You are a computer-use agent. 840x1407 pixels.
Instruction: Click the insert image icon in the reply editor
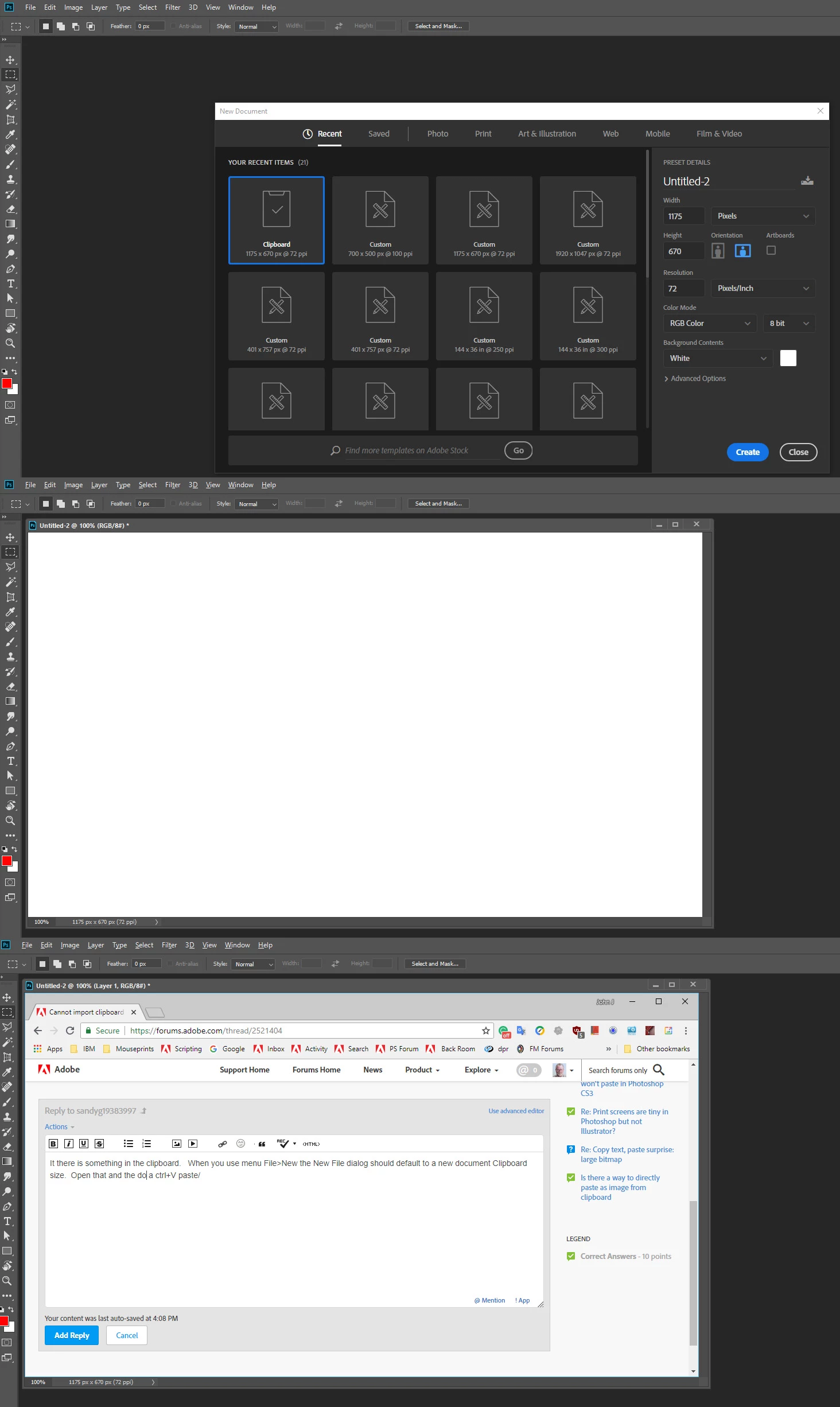(177, 1144)
